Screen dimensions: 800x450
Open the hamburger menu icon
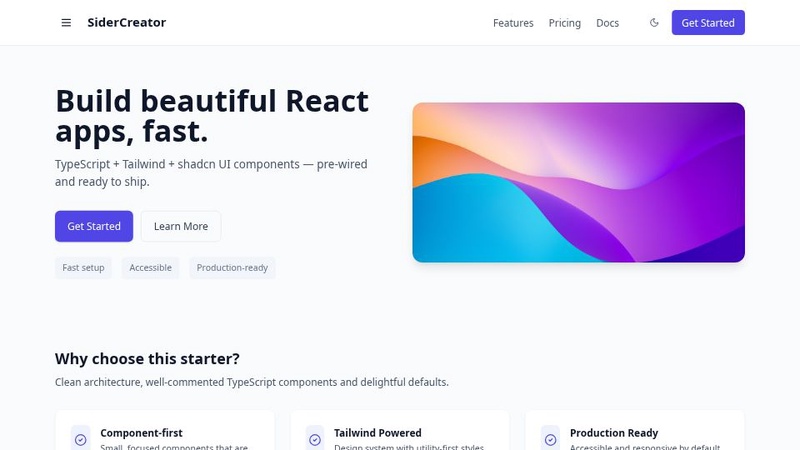pyautogui.click(x=66, y=22)
